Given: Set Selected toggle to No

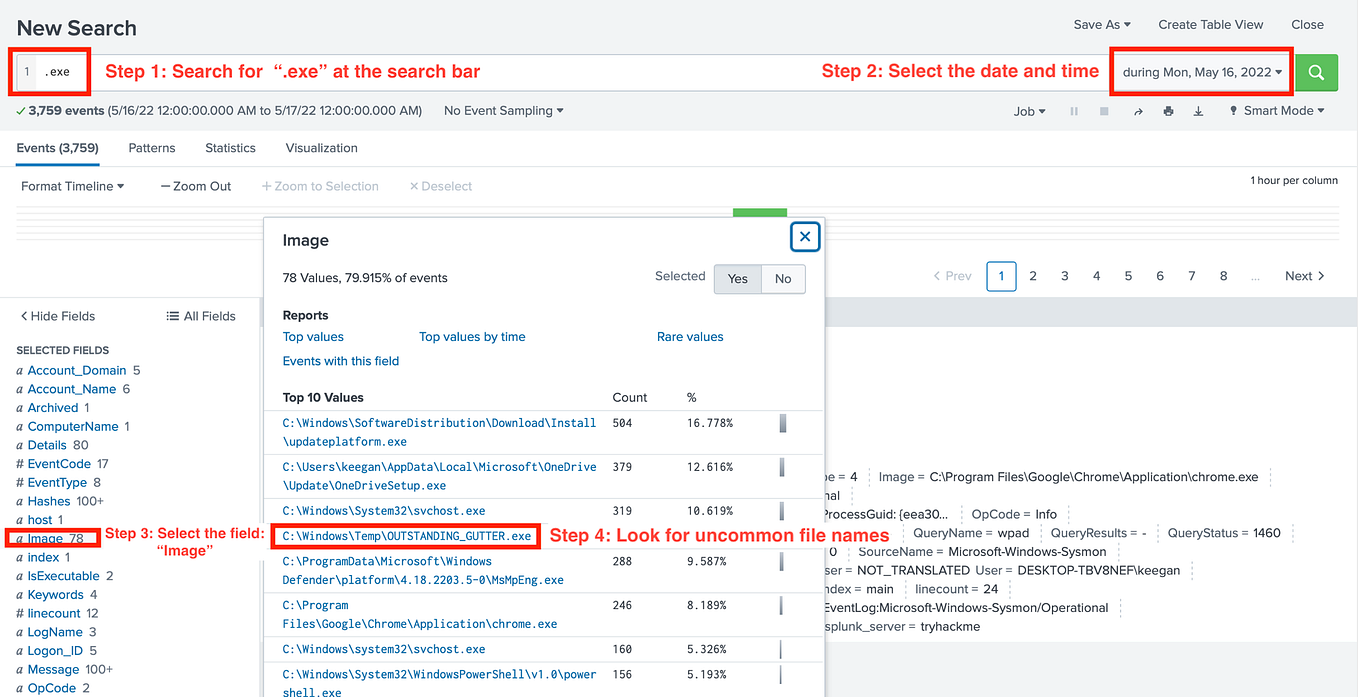Looking at the screenshot, I should [783, 279].
